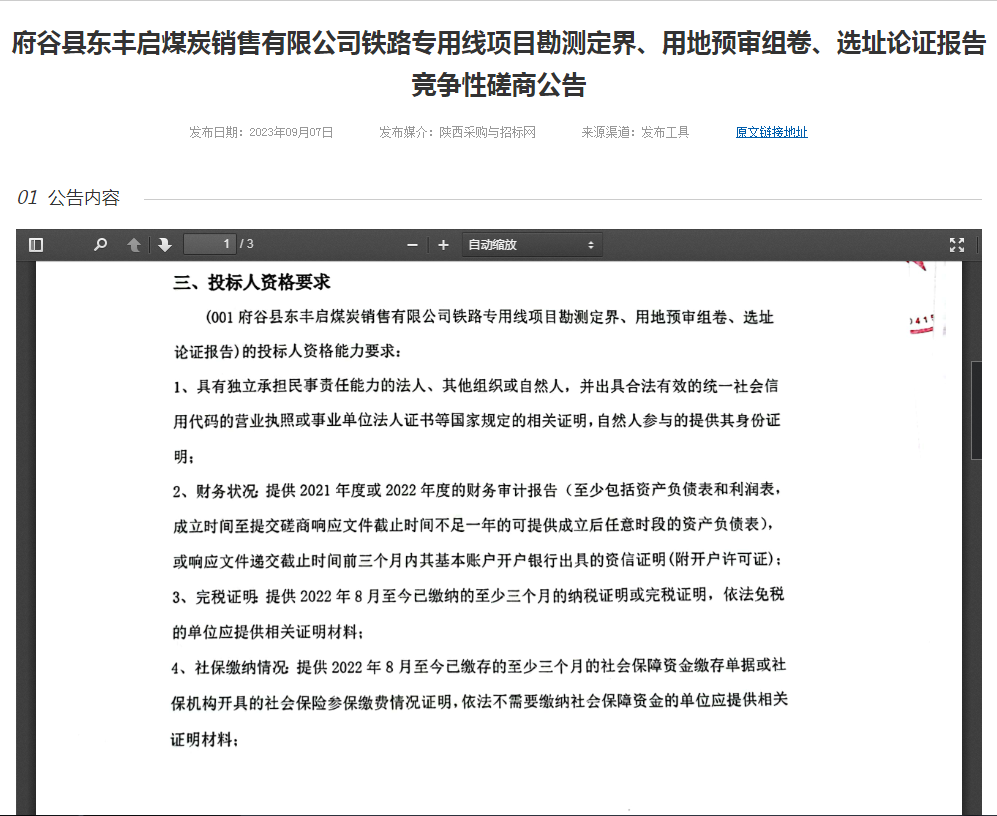Open the 自动缩放 zoom level dropdown
The height and width of the screenshot is (816, 997).
[x=532, y=245]
